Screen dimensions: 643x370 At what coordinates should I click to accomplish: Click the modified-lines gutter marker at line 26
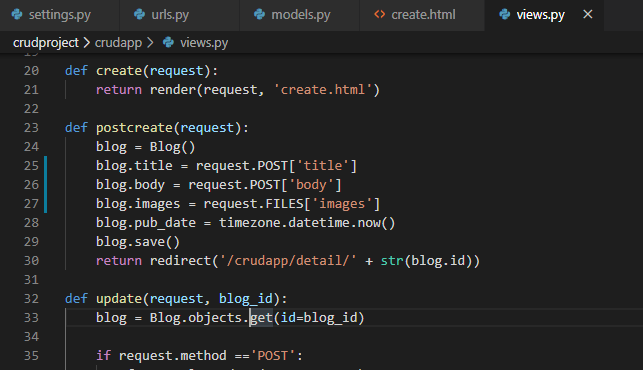pyautogui.click(x=46, y=185)
